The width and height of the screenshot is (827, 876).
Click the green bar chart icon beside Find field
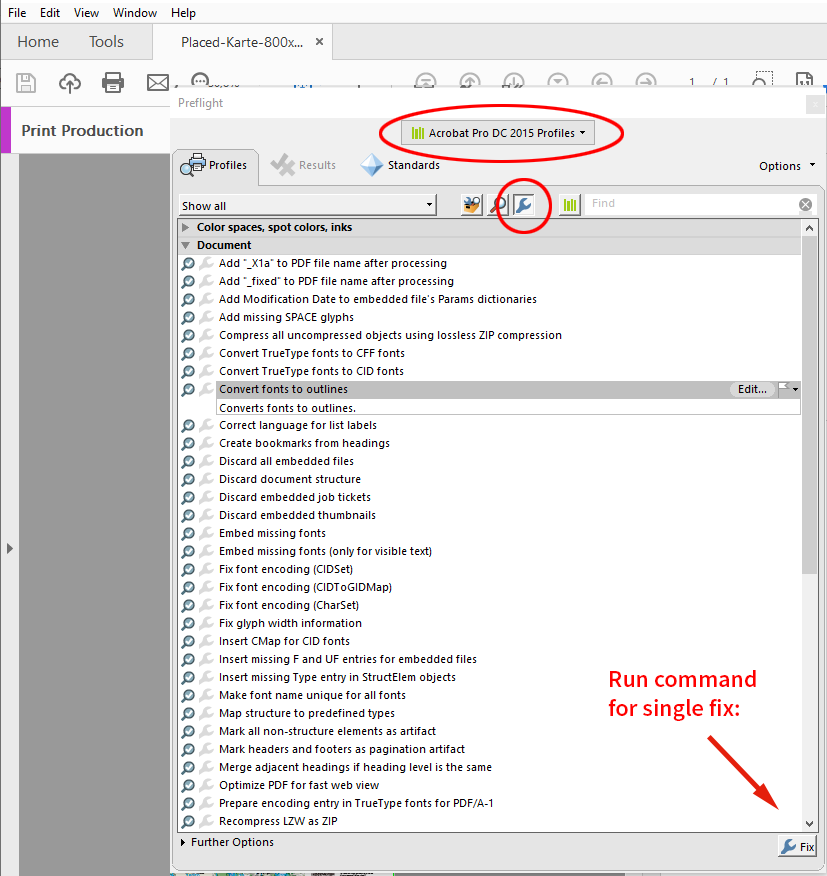[x=569, y=204]
